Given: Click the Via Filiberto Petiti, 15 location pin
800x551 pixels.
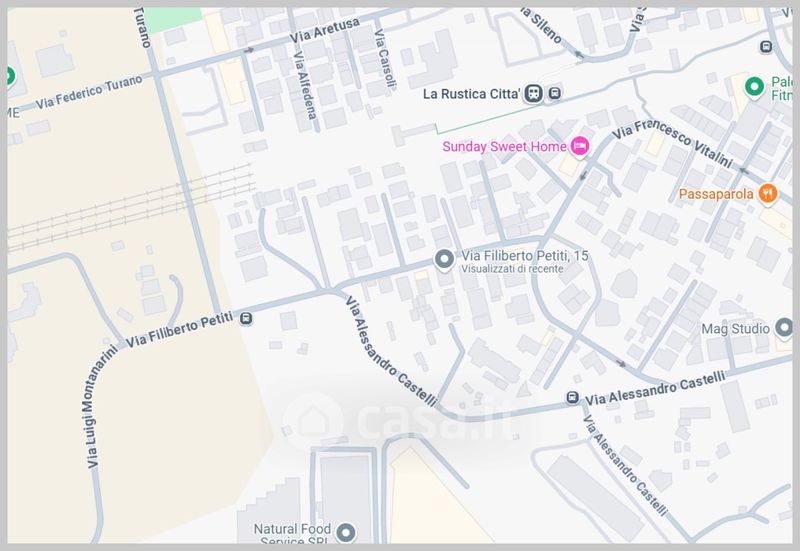Looking at the screenshot, I should 444,259.
